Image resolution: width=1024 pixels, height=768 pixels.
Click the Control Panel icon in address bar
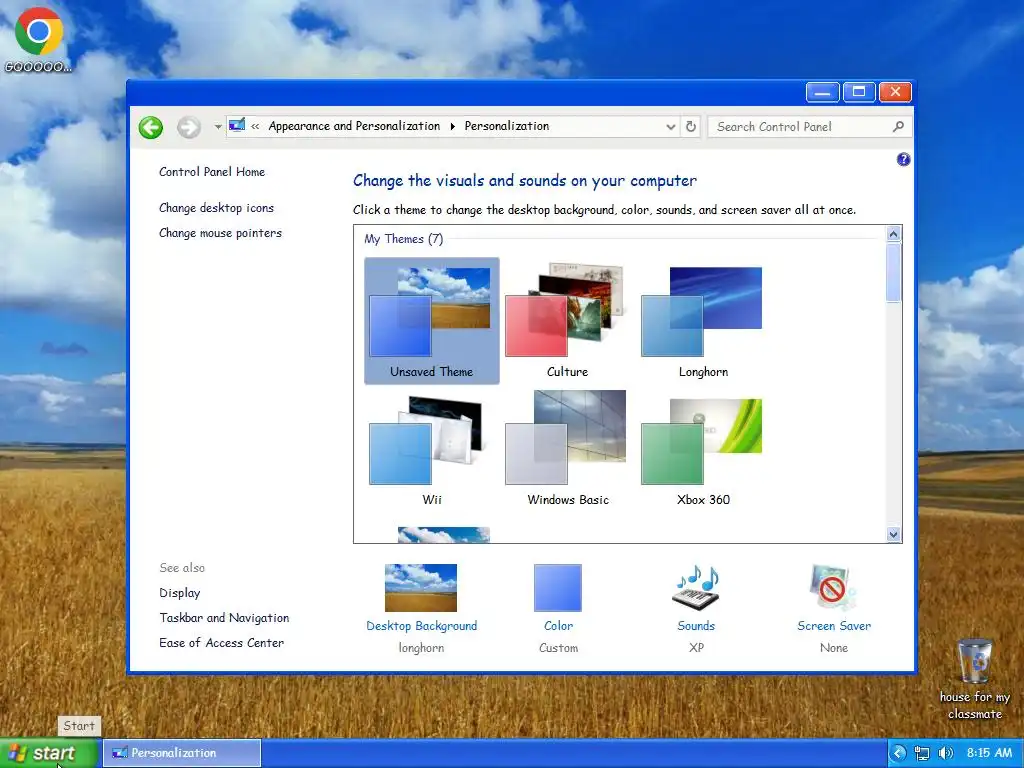(237, 125)
